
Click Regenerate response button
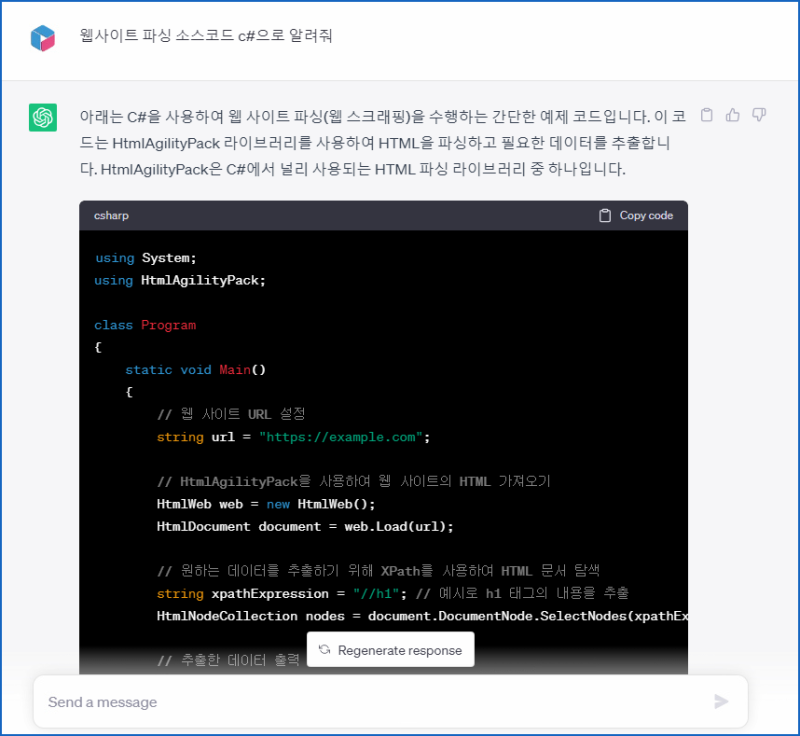pyautogui.click(x=391, y=650)
